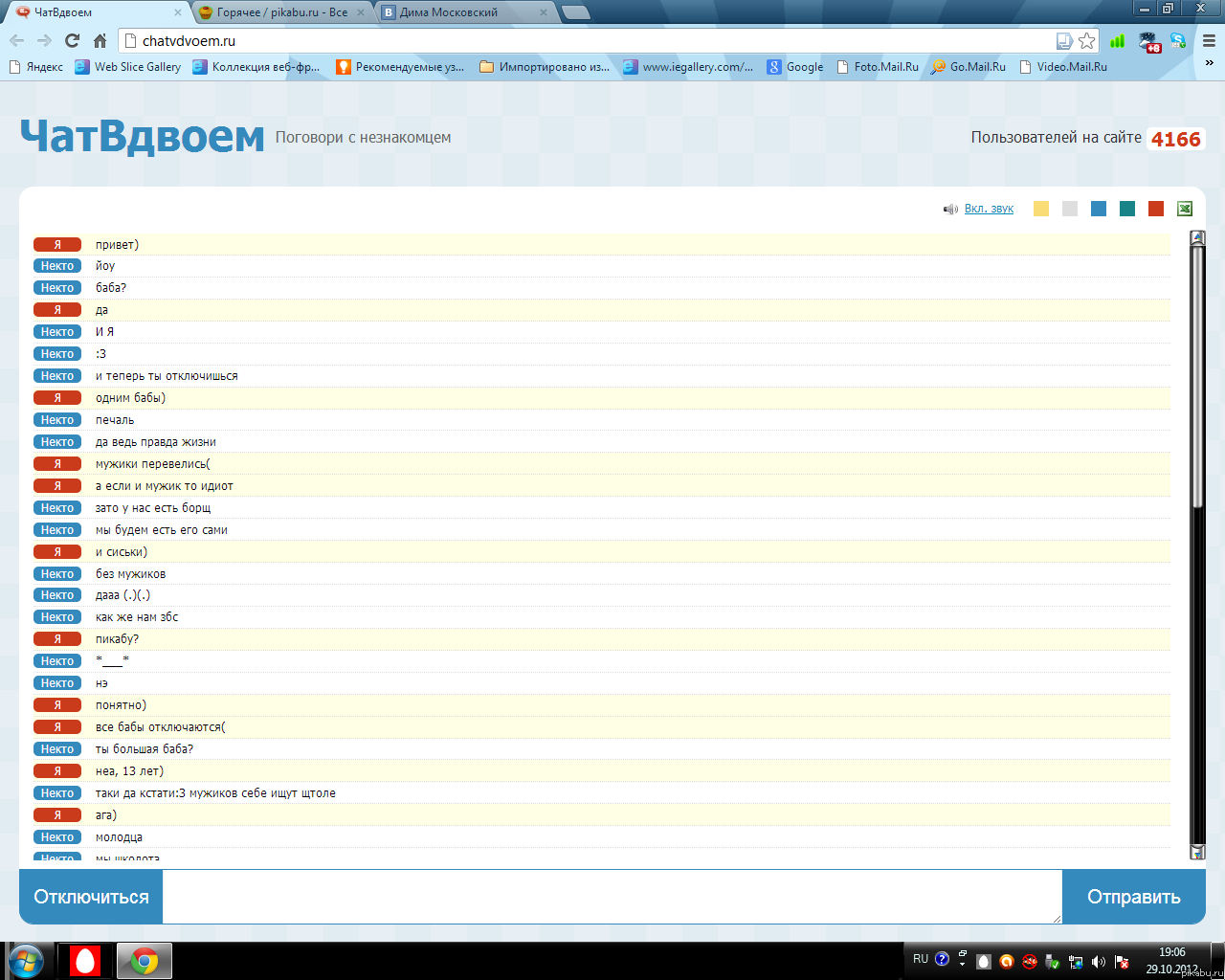Image resolution: width=1225 pixels, height=980 pixels.
Task: Open the Рекомендуемые уз... bookmark
Action: point(400,67)
